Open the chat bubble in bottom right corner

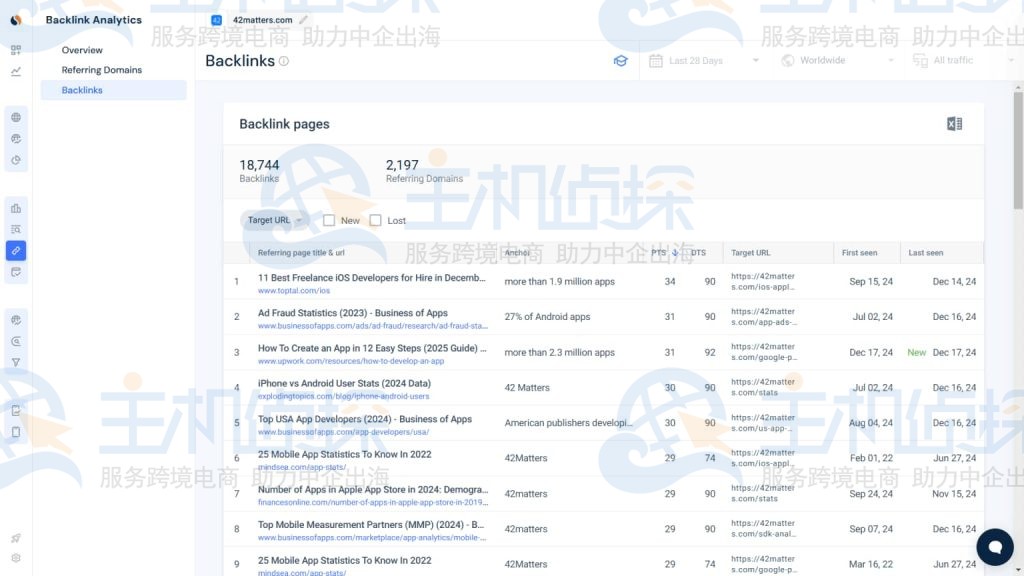pyautogui.click(x=995, y=547)
